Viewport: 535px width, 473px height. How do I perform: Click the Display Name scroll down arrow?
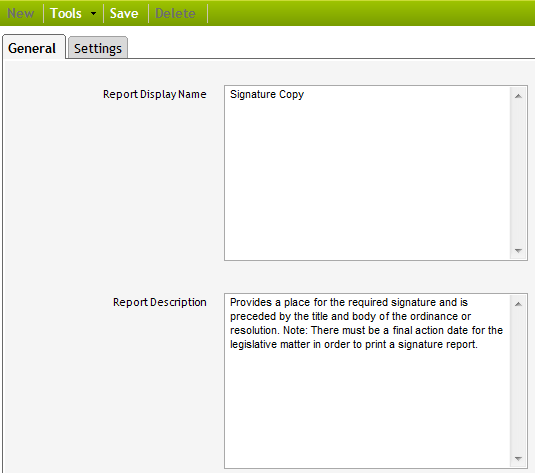pyautogui.click(x=518, y=250)
